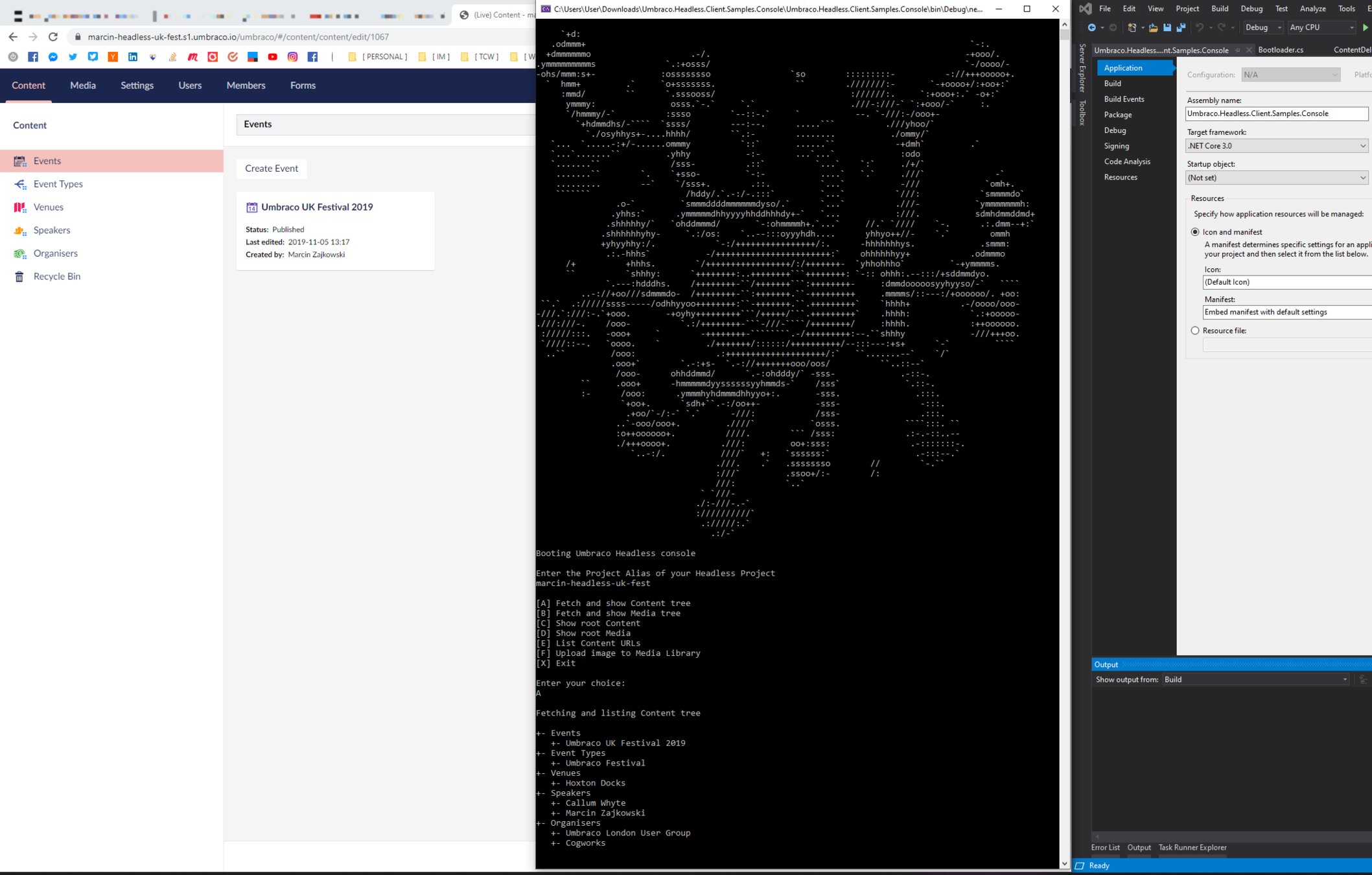The image size is (1372, 875).
Task: Click the Venues sidebar icon
Action: tap(20, 207)
